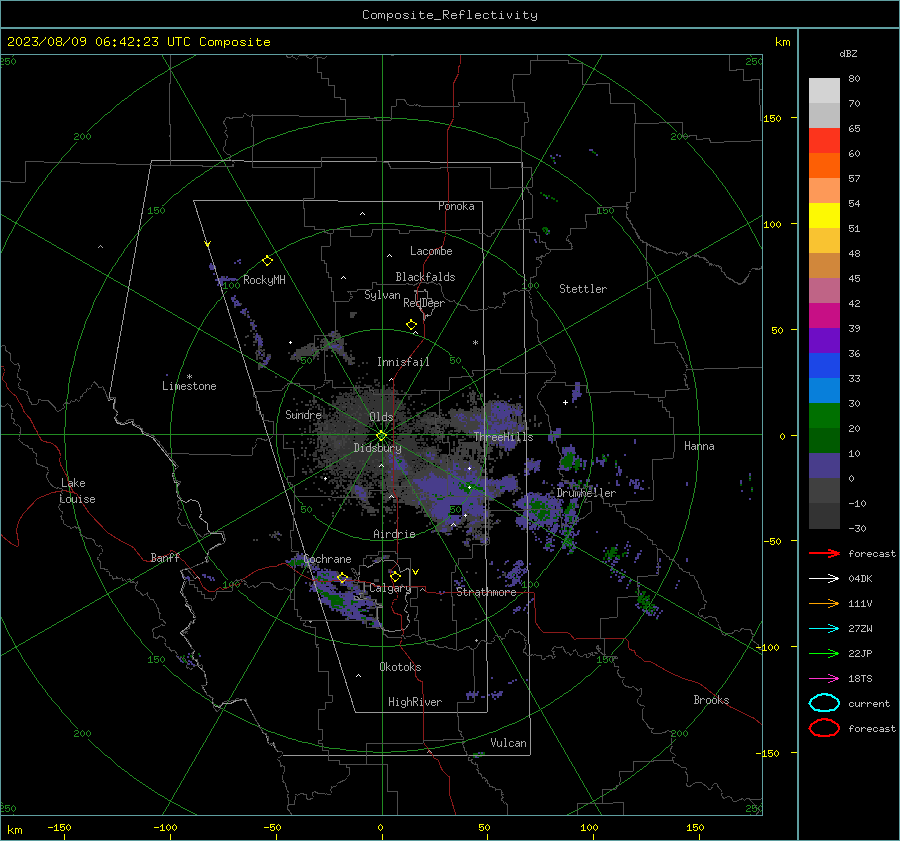This screenshot has height=841, width=900.
Task: Click the asterisk marker above Limestone
Action: 189,377
